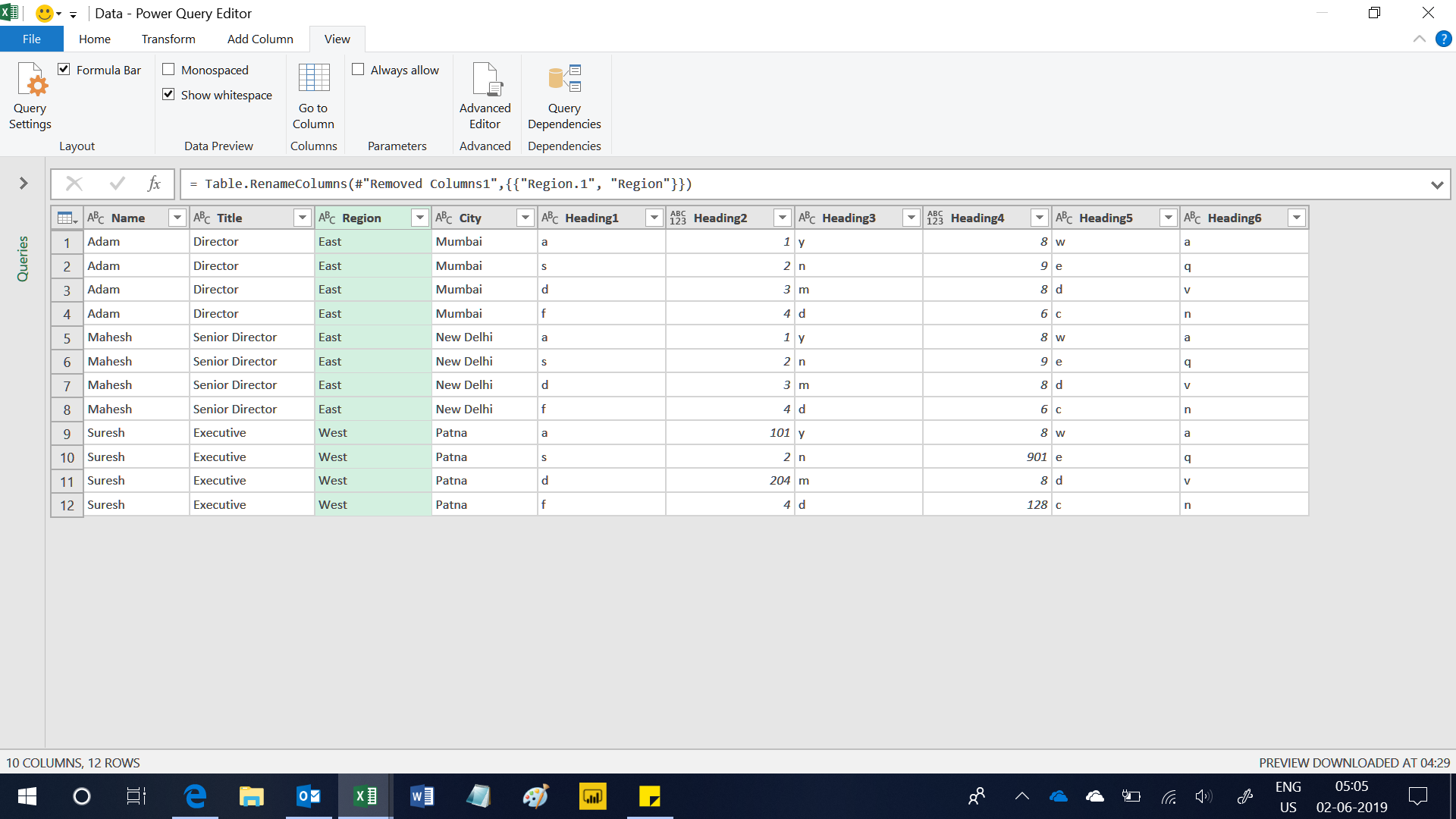
Task: Switch to the Add Column tab
Action: (260, 39)
